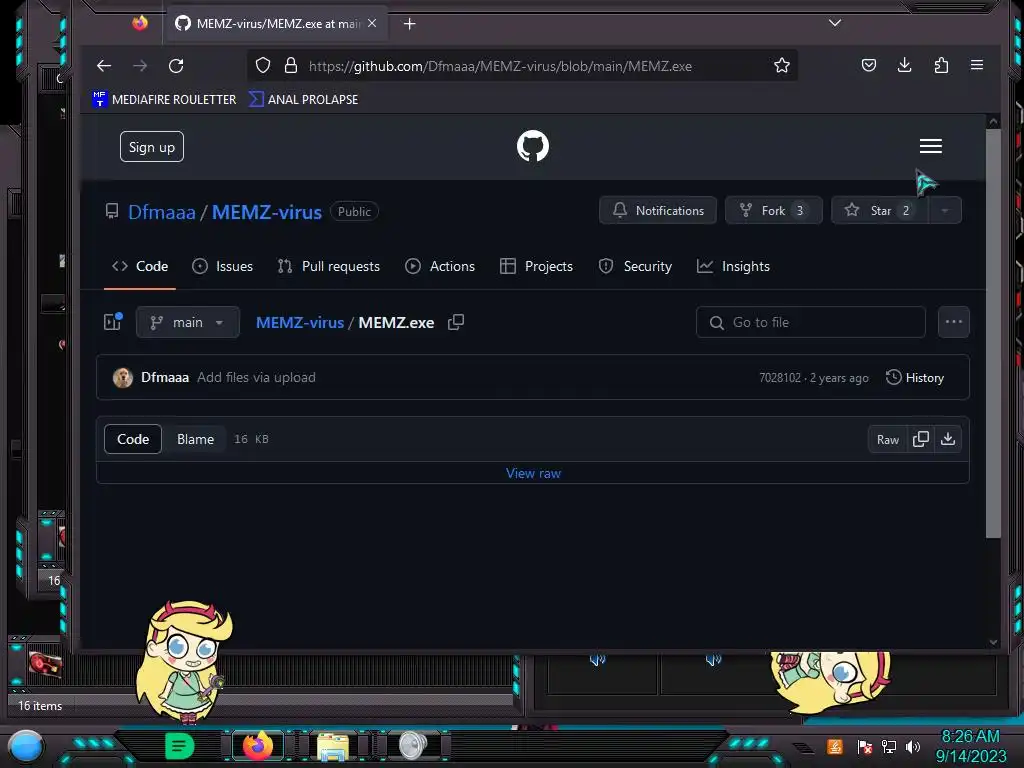Image resolution: width=1024 pixels, height=768 pixels.
Task: Open the Insights tab
Action: (733, 266)
